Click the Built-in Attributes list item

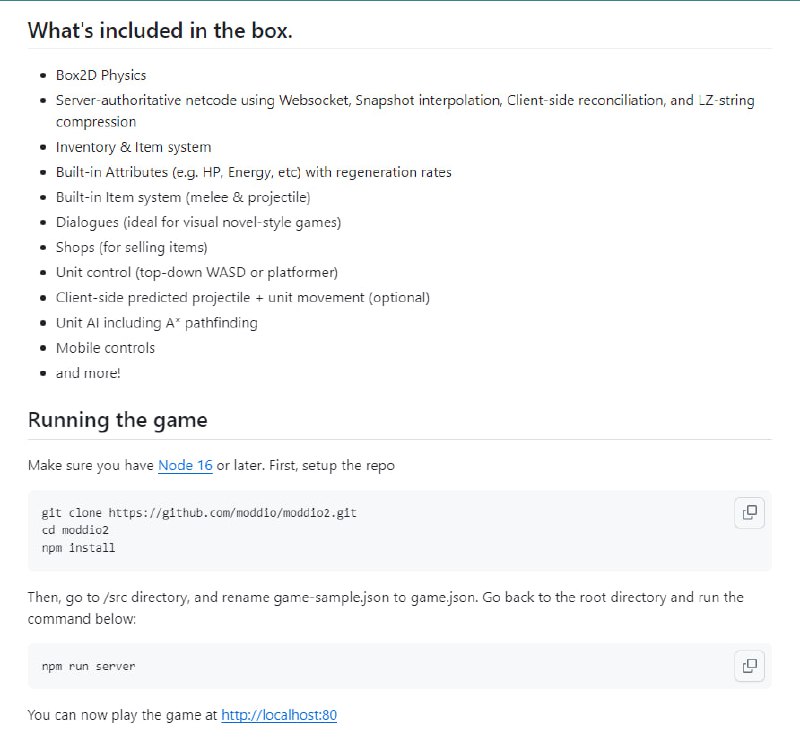(x=253, y=172)
